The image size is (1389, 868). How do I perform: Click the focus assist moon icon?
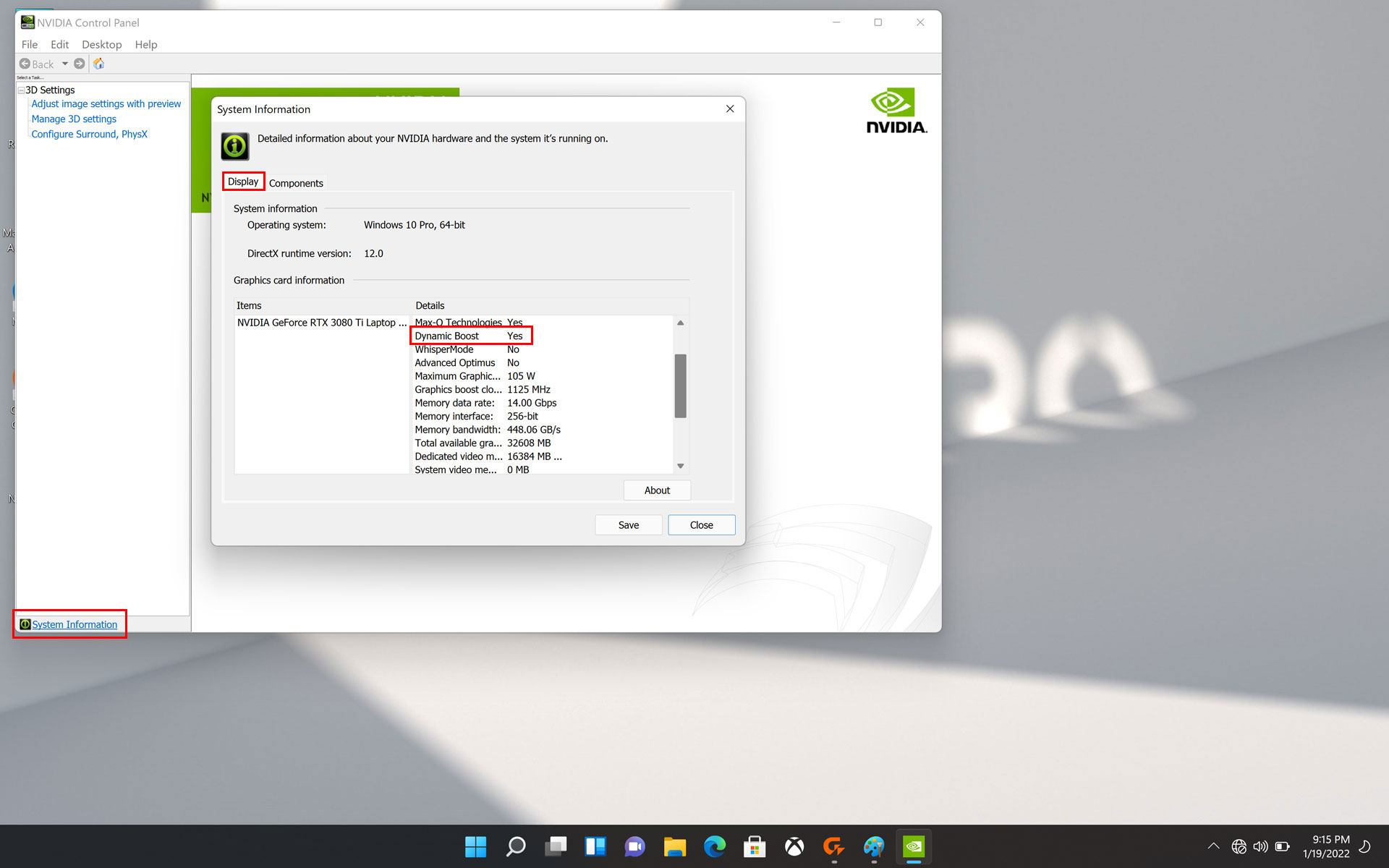1365,846
